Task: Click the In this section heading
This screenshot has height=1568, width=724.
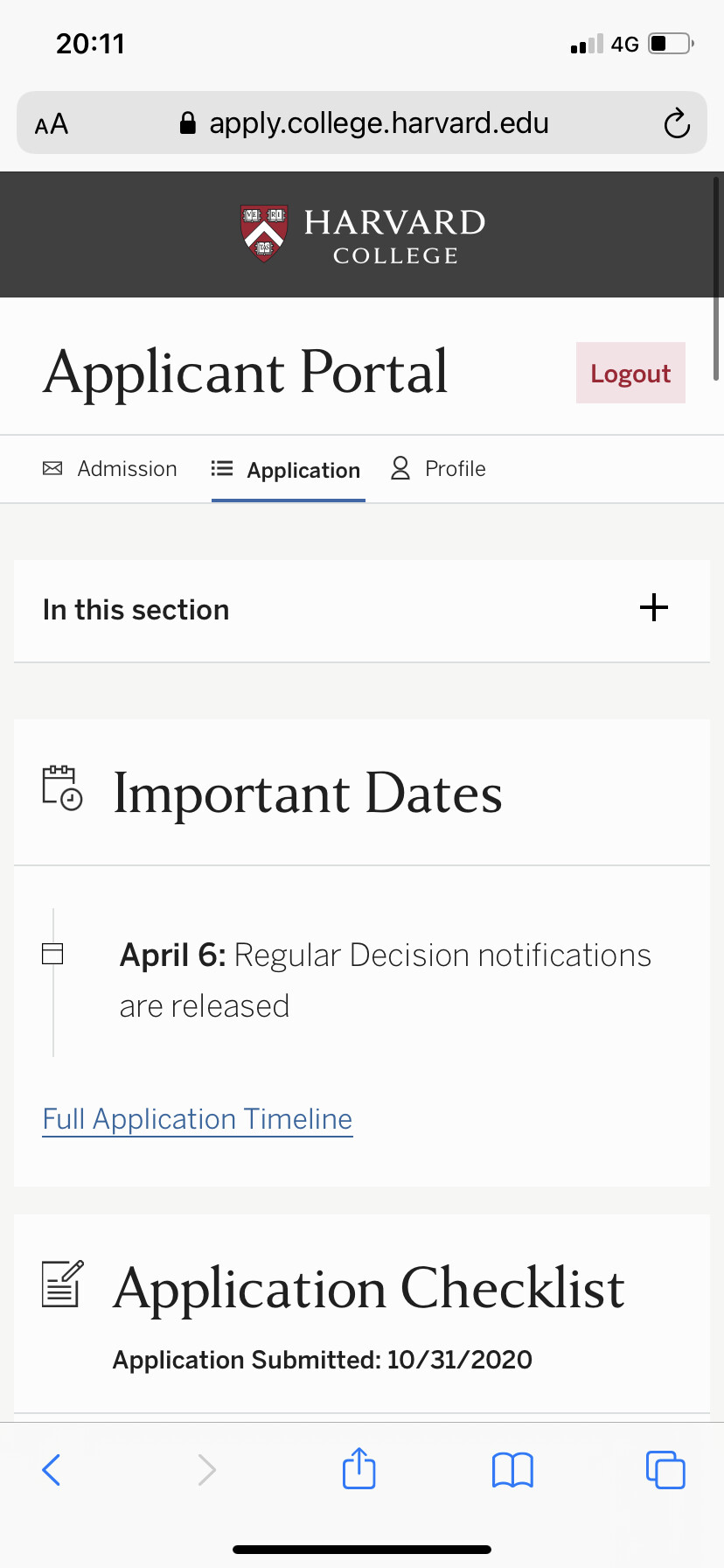Action: 136,610
